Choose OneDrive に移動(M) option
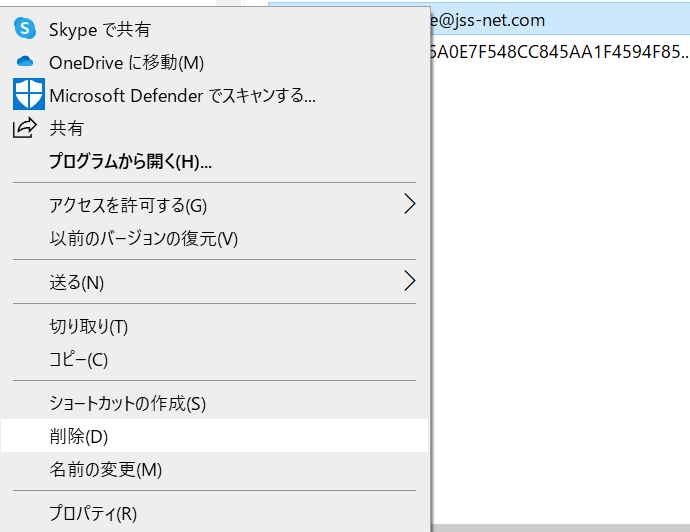 click(x=214, y=62)
